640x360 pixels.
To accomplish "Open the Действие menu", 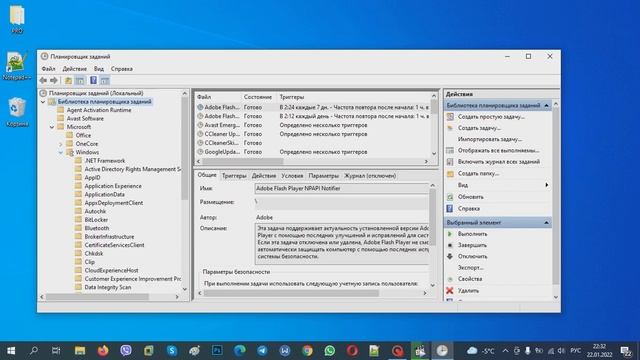I will click(74, 69).
